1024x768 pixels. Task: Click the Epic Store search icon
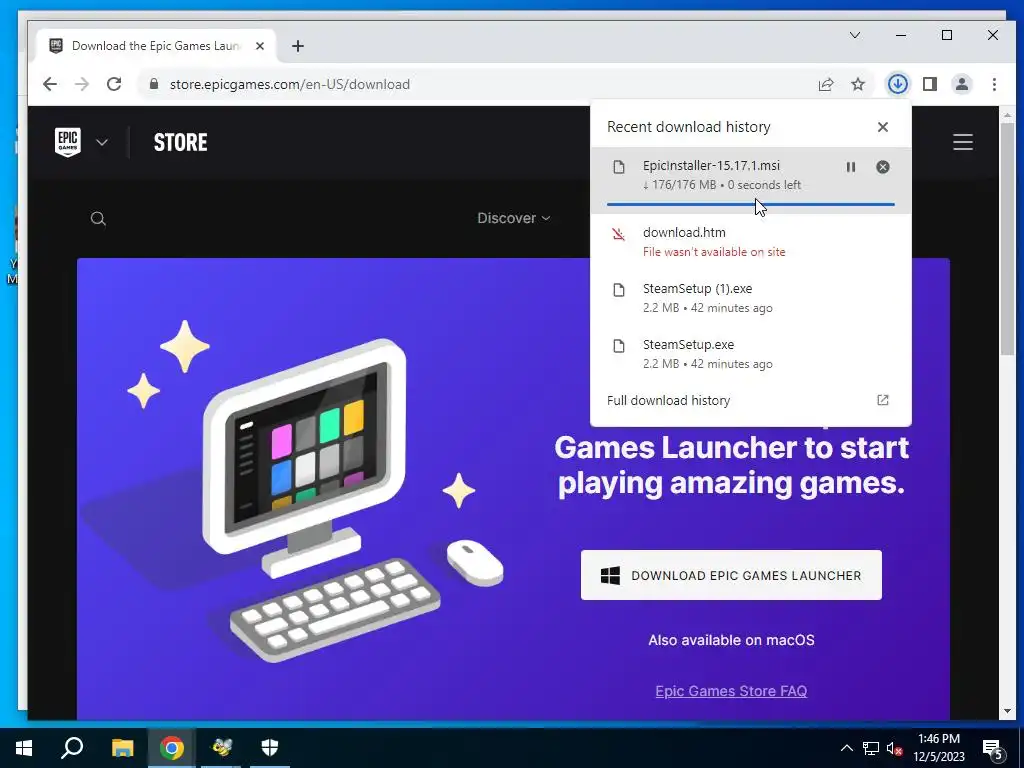(98, 219)
